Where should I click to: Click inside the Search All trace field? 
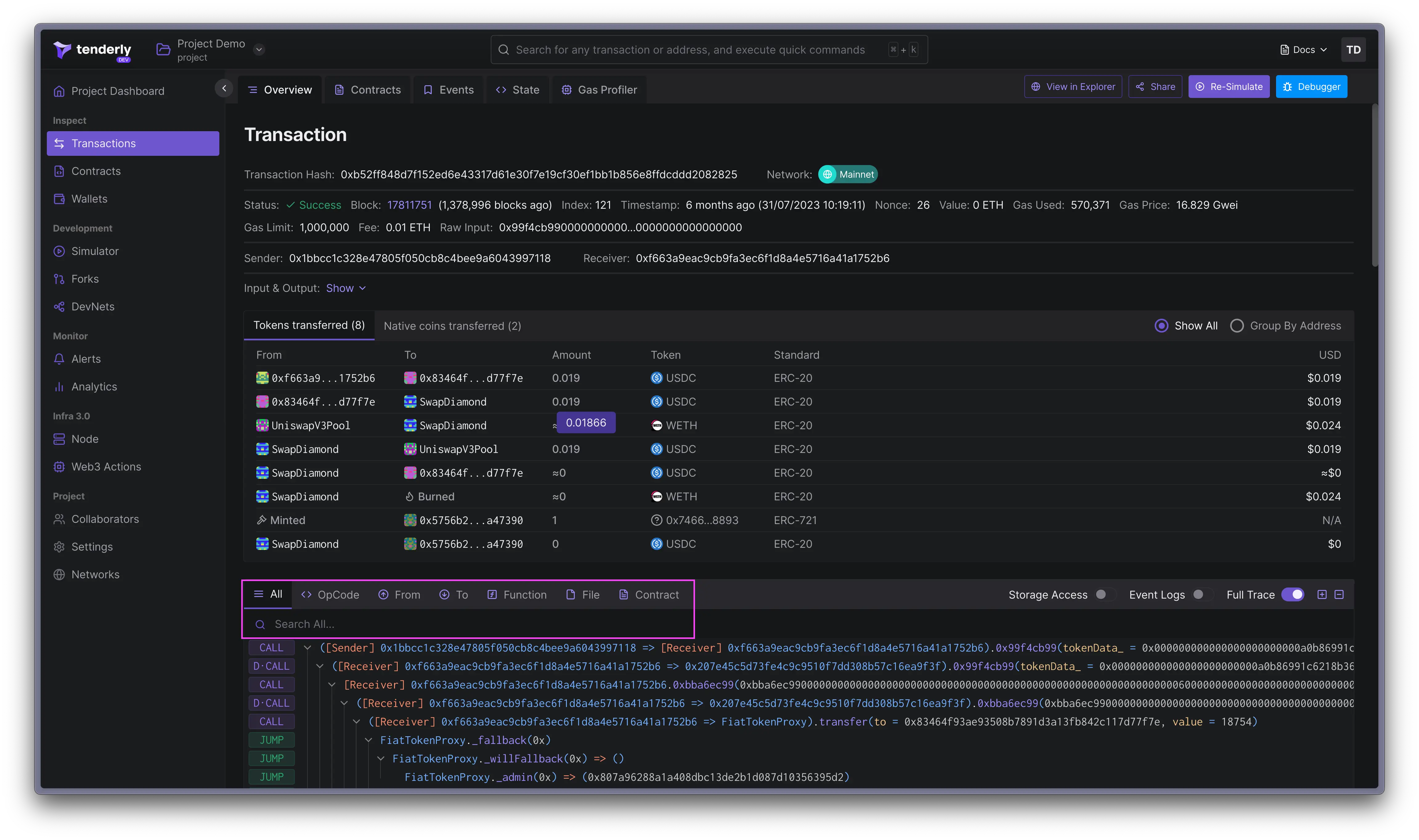[x=467, y=624]
